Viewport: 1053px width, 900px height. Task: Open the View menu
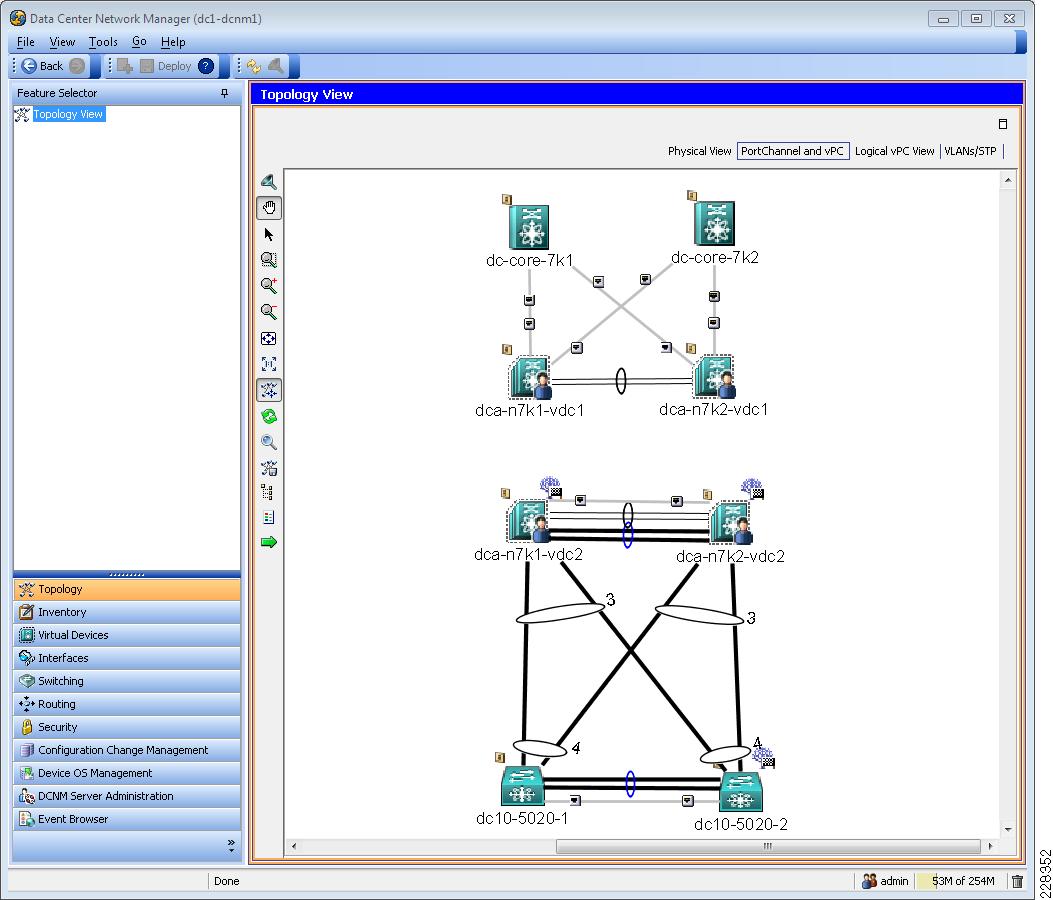point(62,42)
